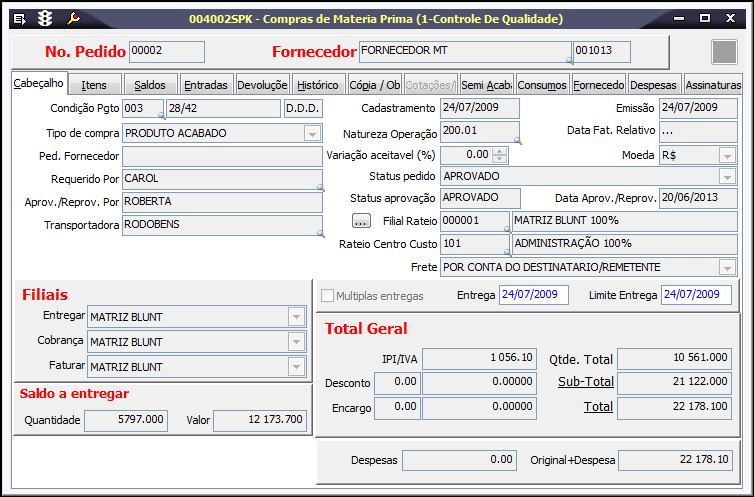Click the Ped. Fornecedor empty field
The image size is (754, 497).
(222, 156)
